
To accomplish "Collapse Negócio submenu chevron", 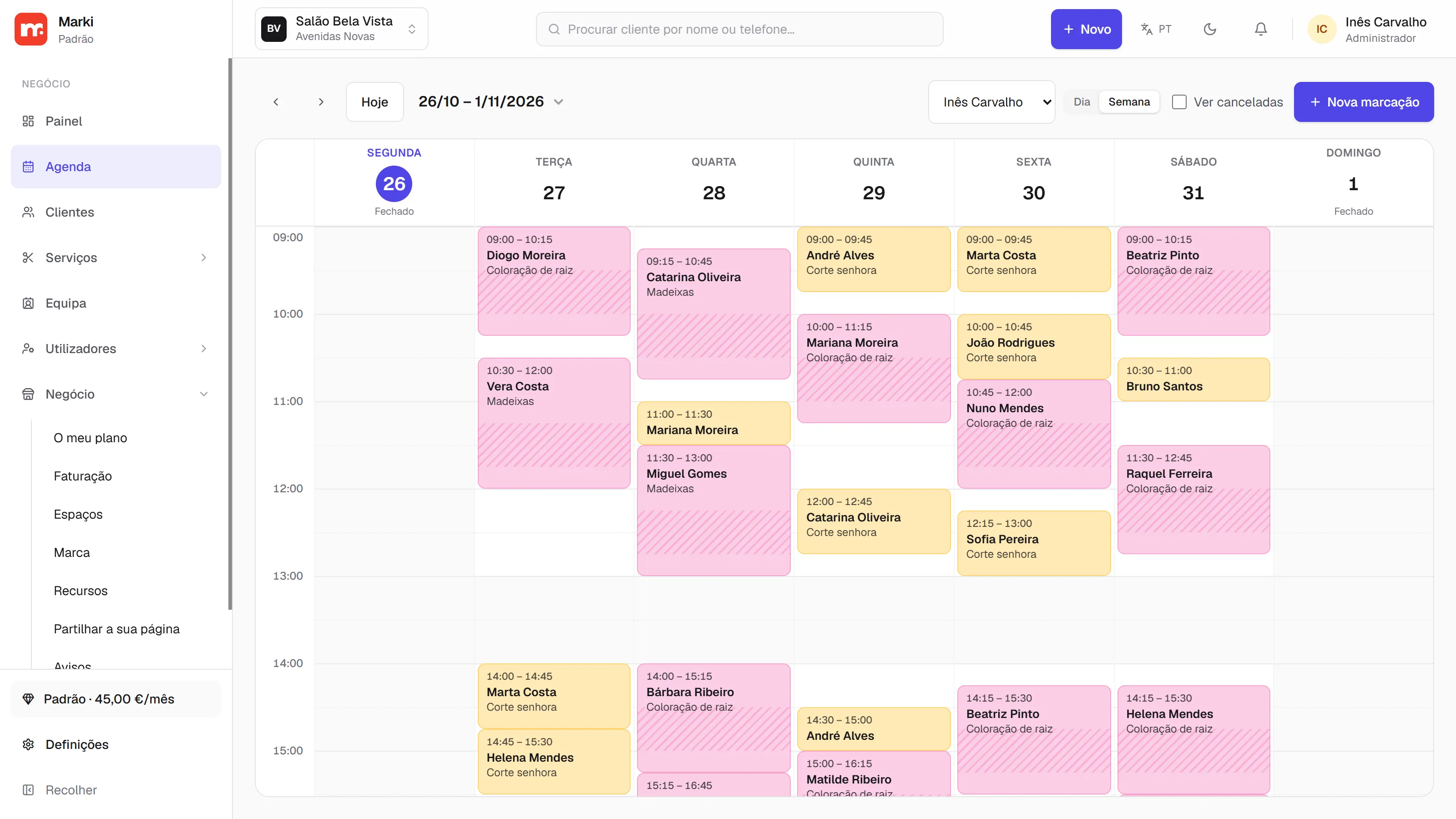I will point(204,394).
